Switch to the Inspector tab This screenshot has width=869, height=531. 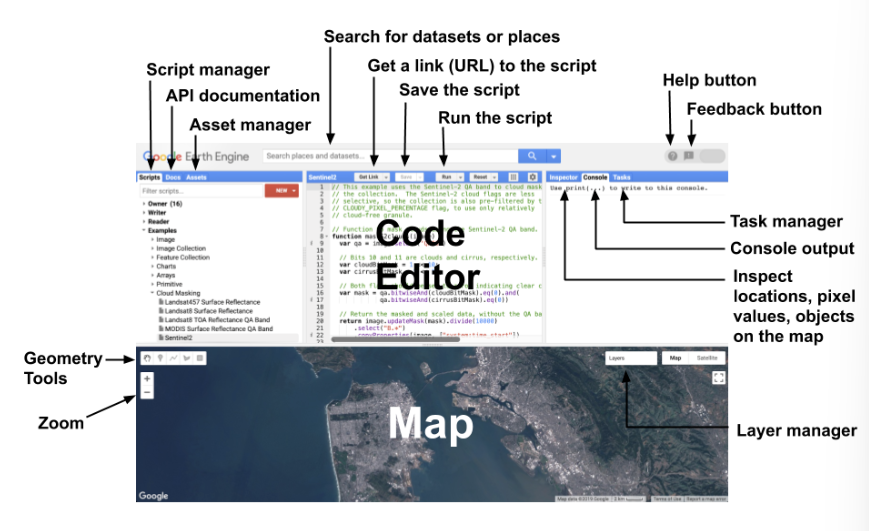[564, 177]
